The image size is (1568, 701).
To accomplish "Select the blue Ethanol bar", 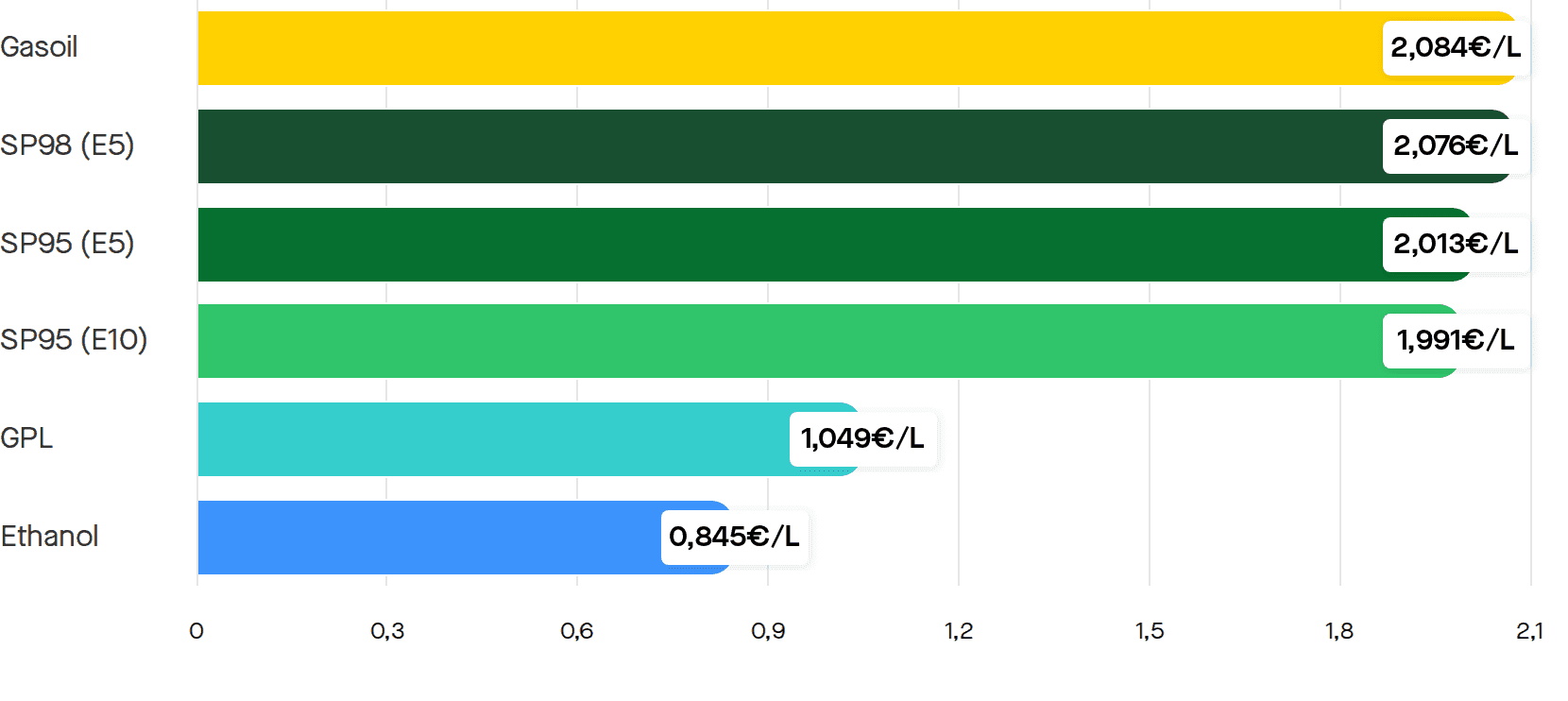I will (466, 538).
